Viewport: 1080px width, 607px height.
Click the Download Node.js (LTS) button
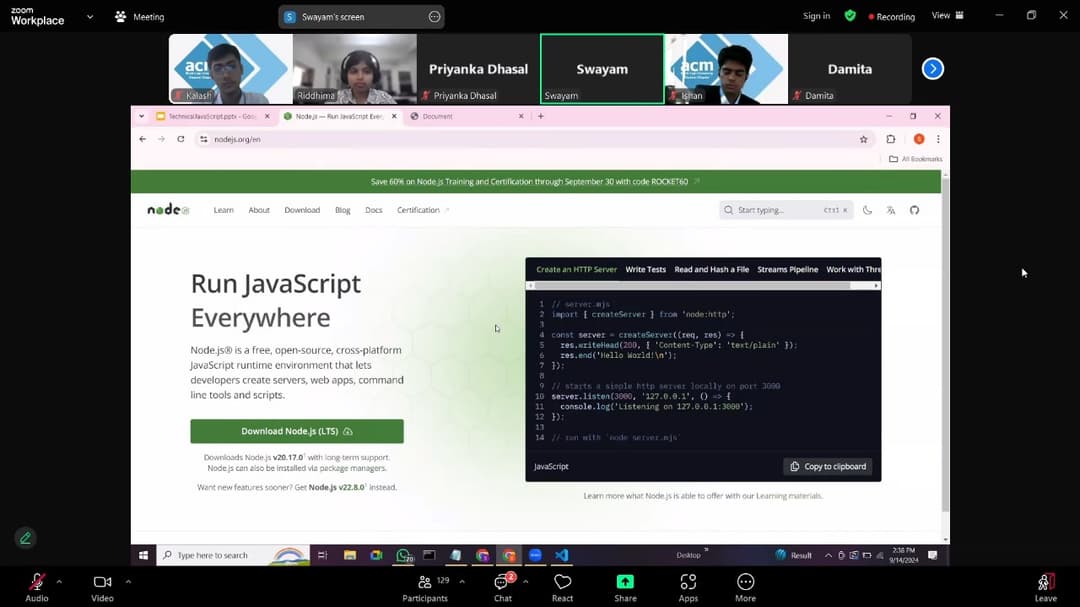[x=297, y=431]
